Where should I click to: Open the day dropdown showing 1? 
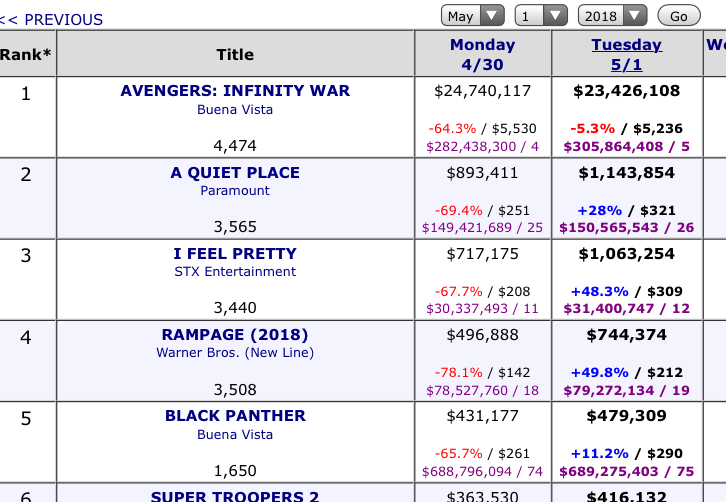pyautogui.click(x=541, y=16)
